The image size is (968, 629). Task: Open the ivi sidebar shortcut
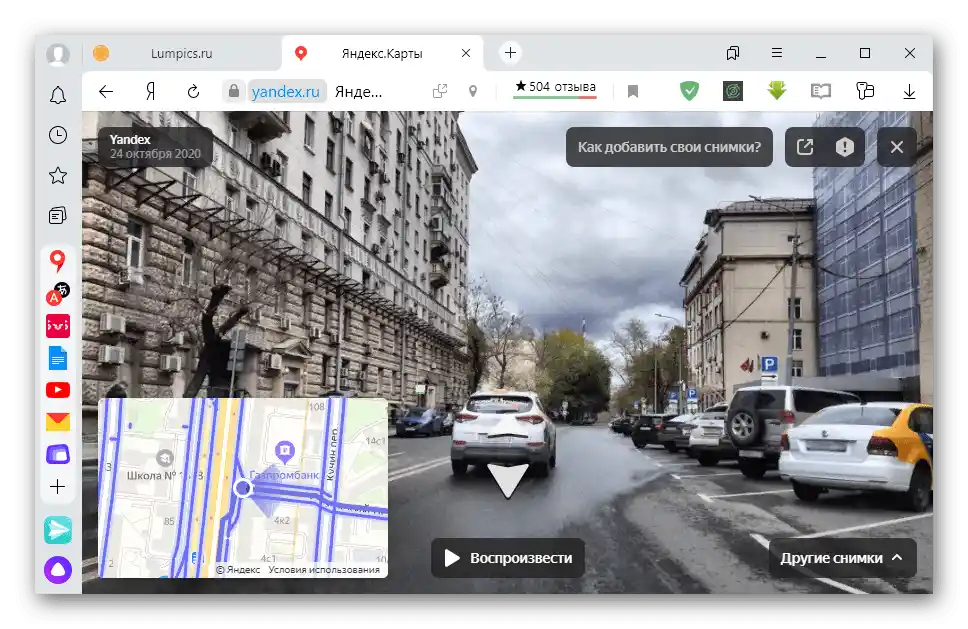click(57, 326)
